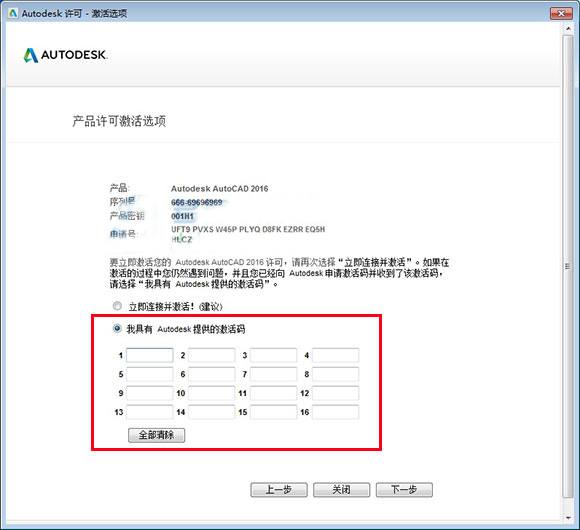
Task: Click the product name Autodesk AutoCAD 2016
Action: pos(219,189)
